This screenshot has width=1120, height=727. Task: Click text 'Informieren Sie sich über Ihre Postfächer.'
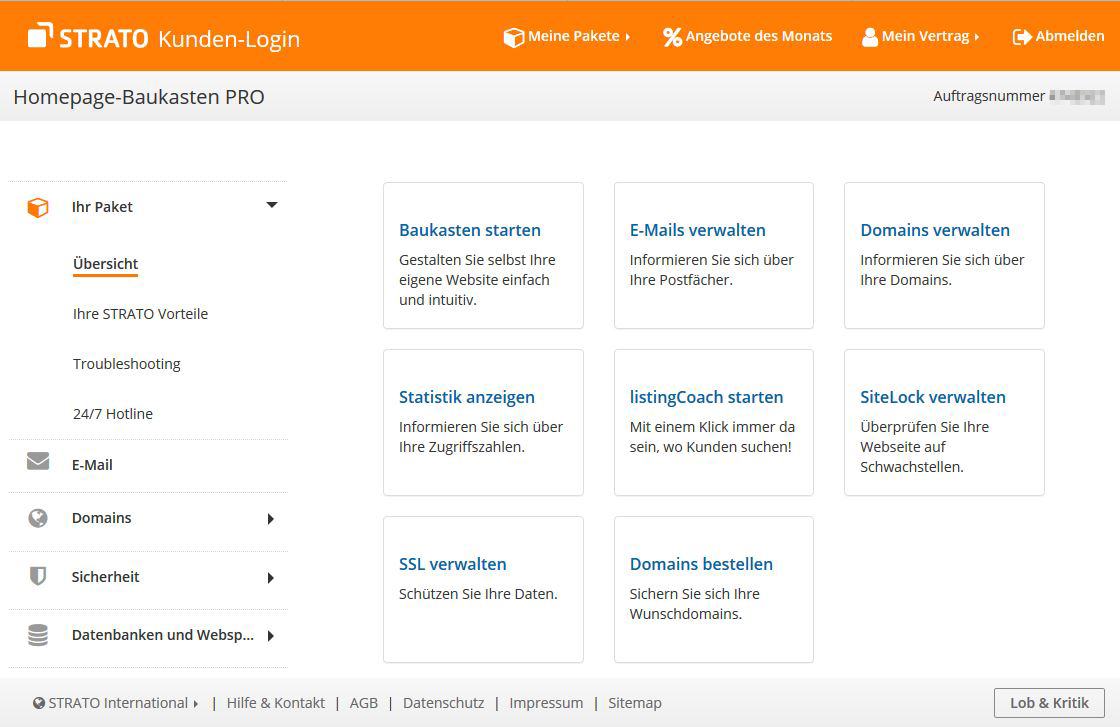tap(711, 270)
